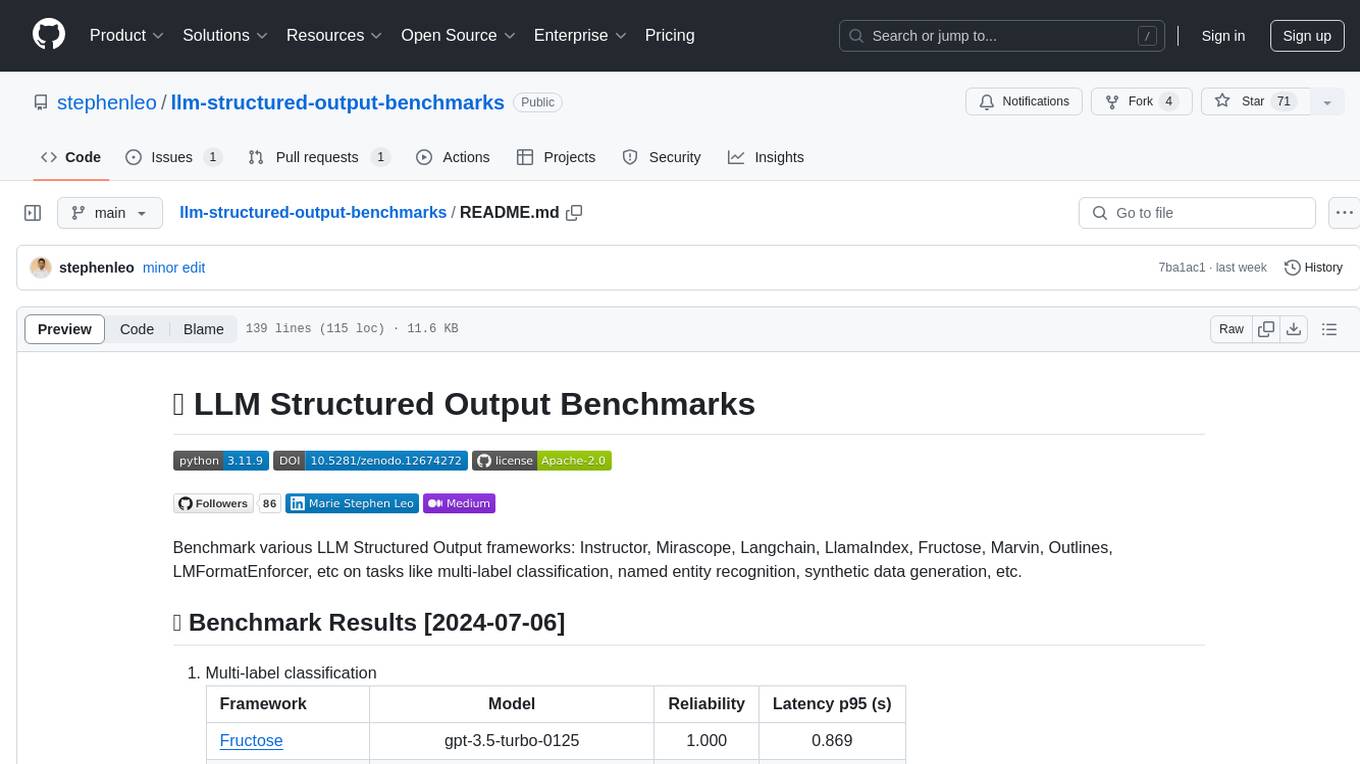
Task: Expand the file tree side panel
Action: click(33, 213)
